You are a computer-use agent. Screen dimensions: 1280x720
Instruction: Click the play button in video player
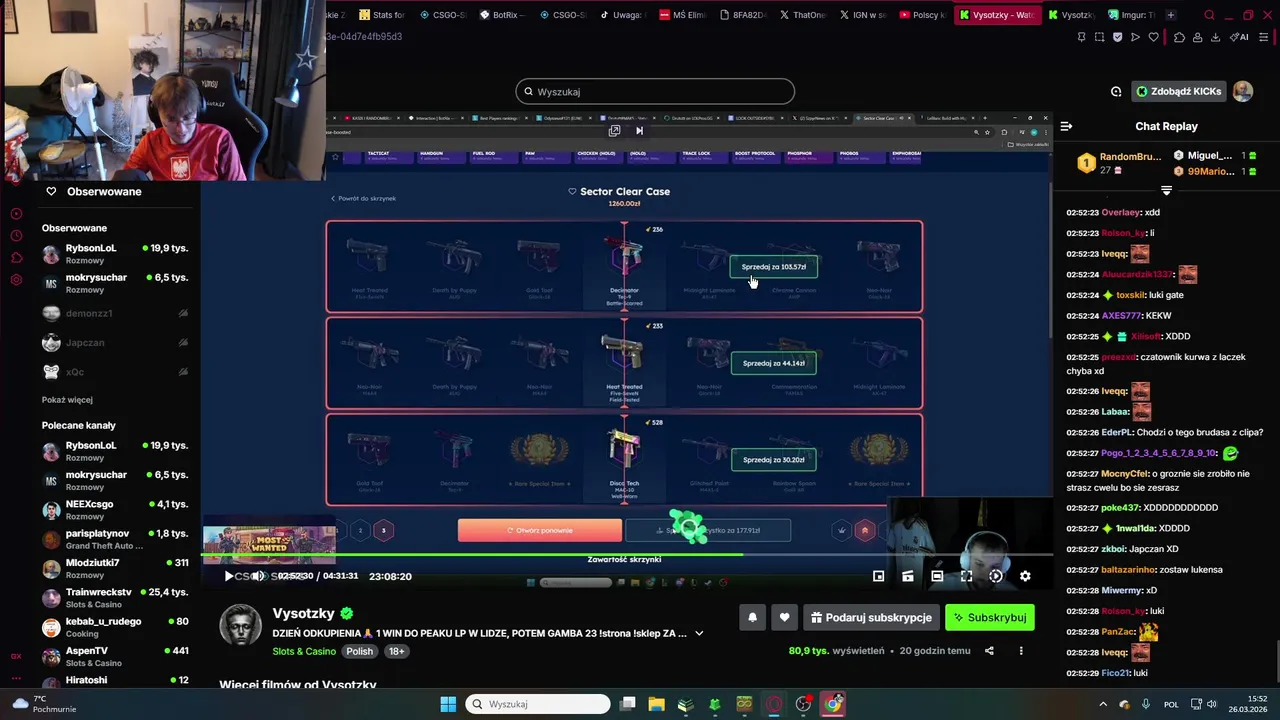[x=229, y=576]
